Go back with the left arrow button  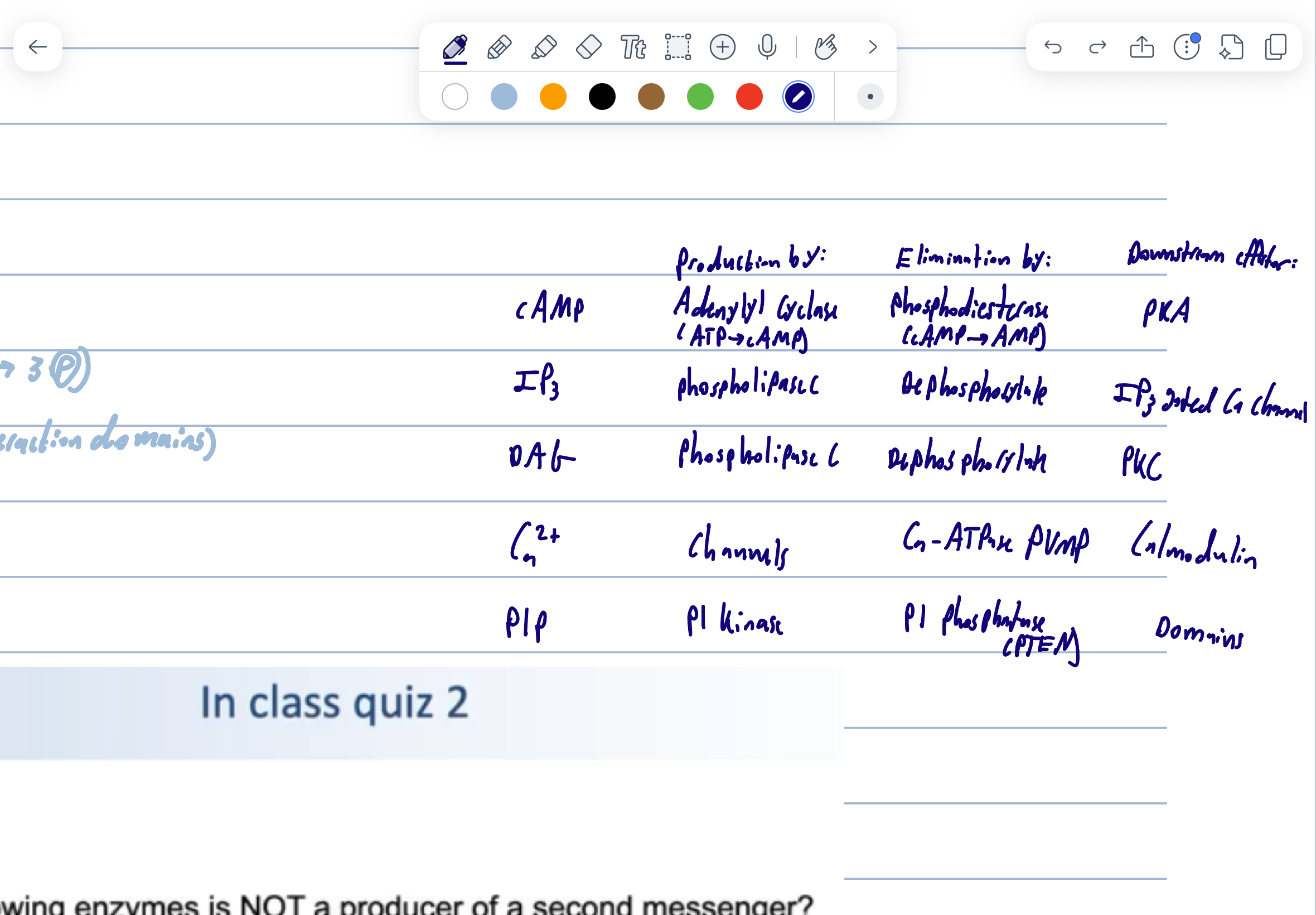tap(38, 47)
